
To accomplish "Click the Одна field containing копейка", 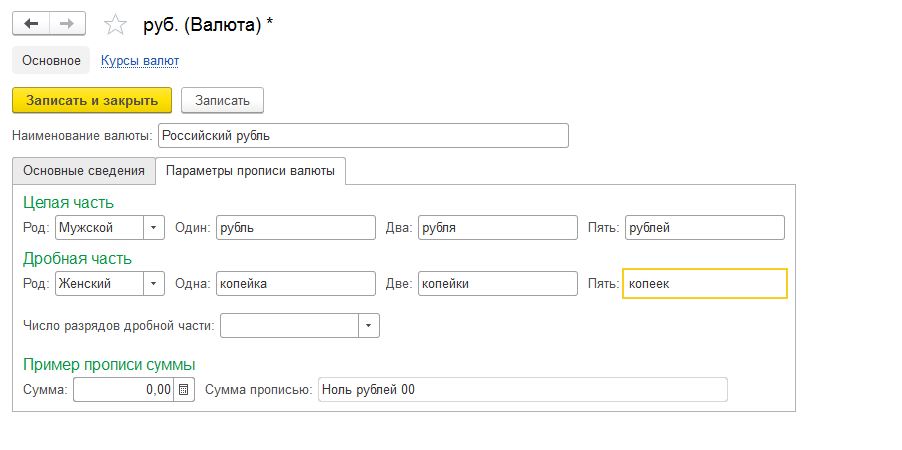I will point(295,284).
